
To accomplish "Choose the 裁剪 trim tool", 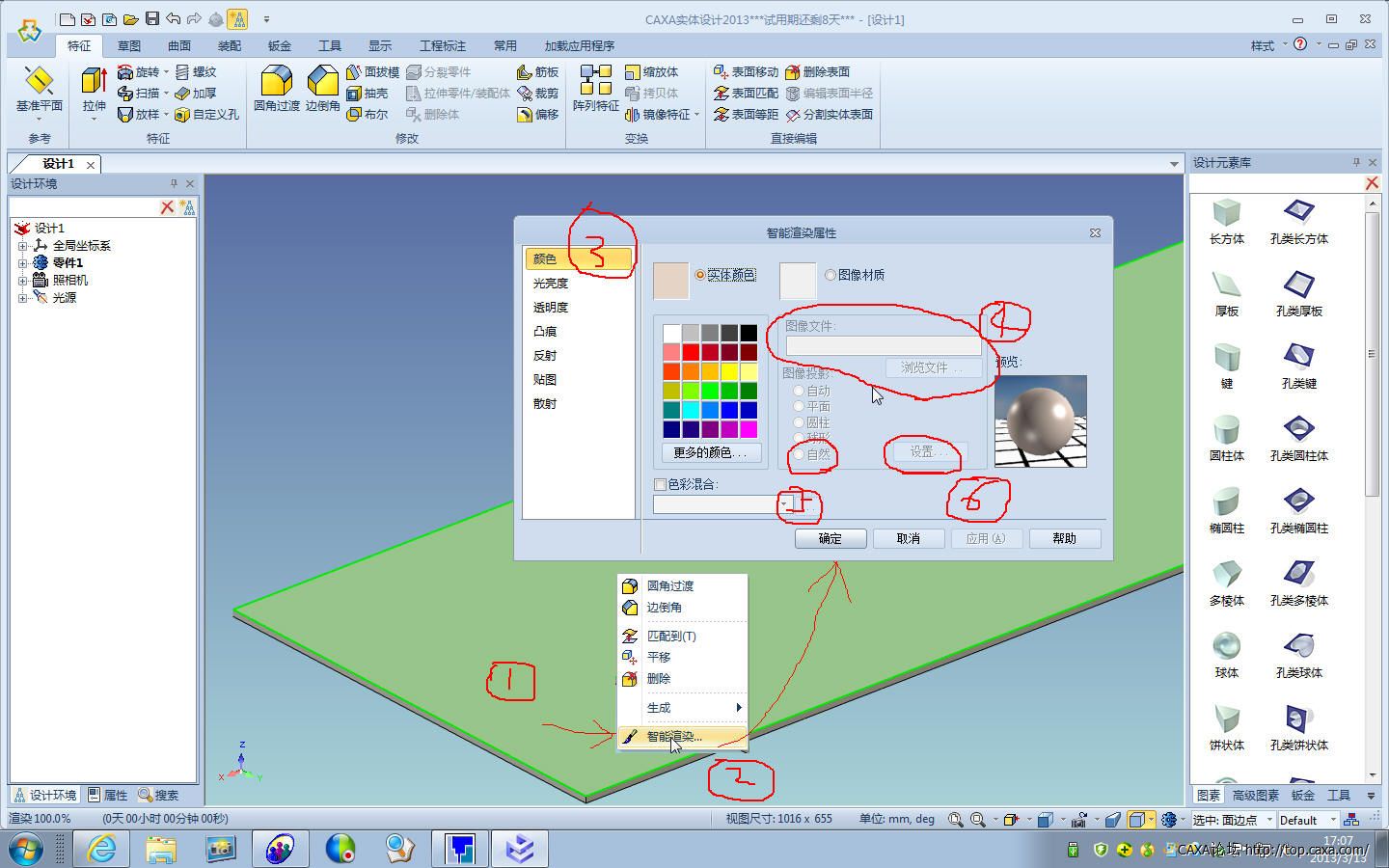I will point(538,94).
